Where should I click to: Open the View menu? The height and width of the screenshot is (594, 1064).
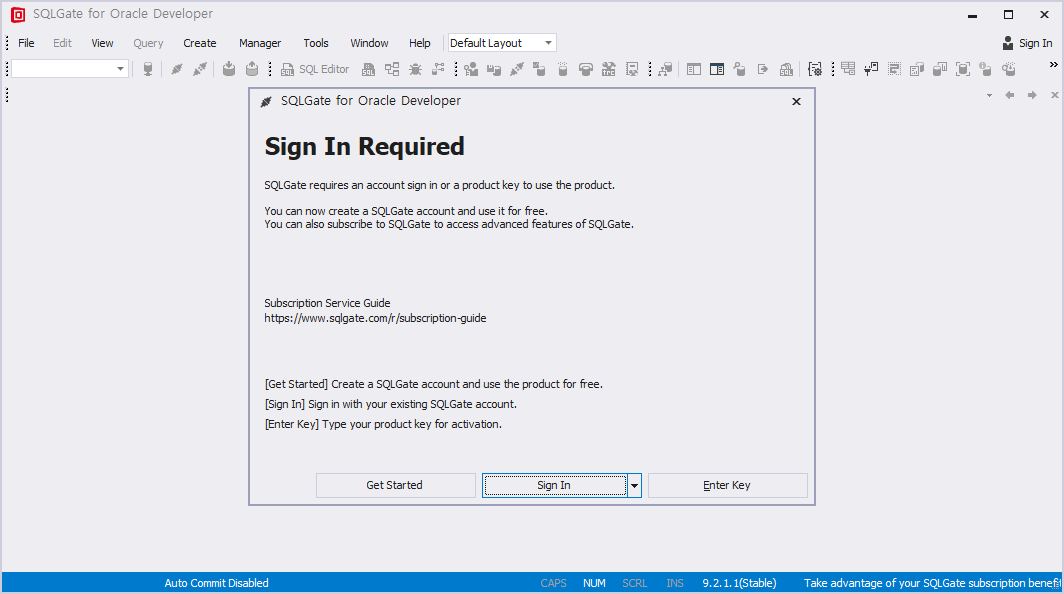pos(102,43)
